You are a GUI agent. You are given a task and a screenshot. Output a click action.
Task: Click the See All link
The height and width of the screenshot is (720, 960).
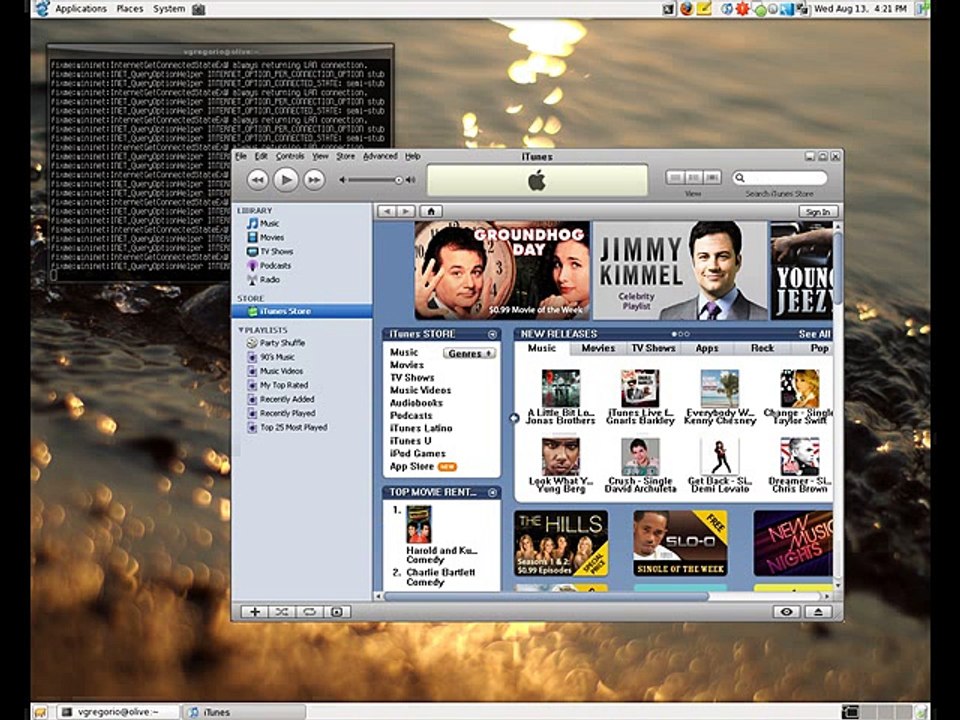814,334
